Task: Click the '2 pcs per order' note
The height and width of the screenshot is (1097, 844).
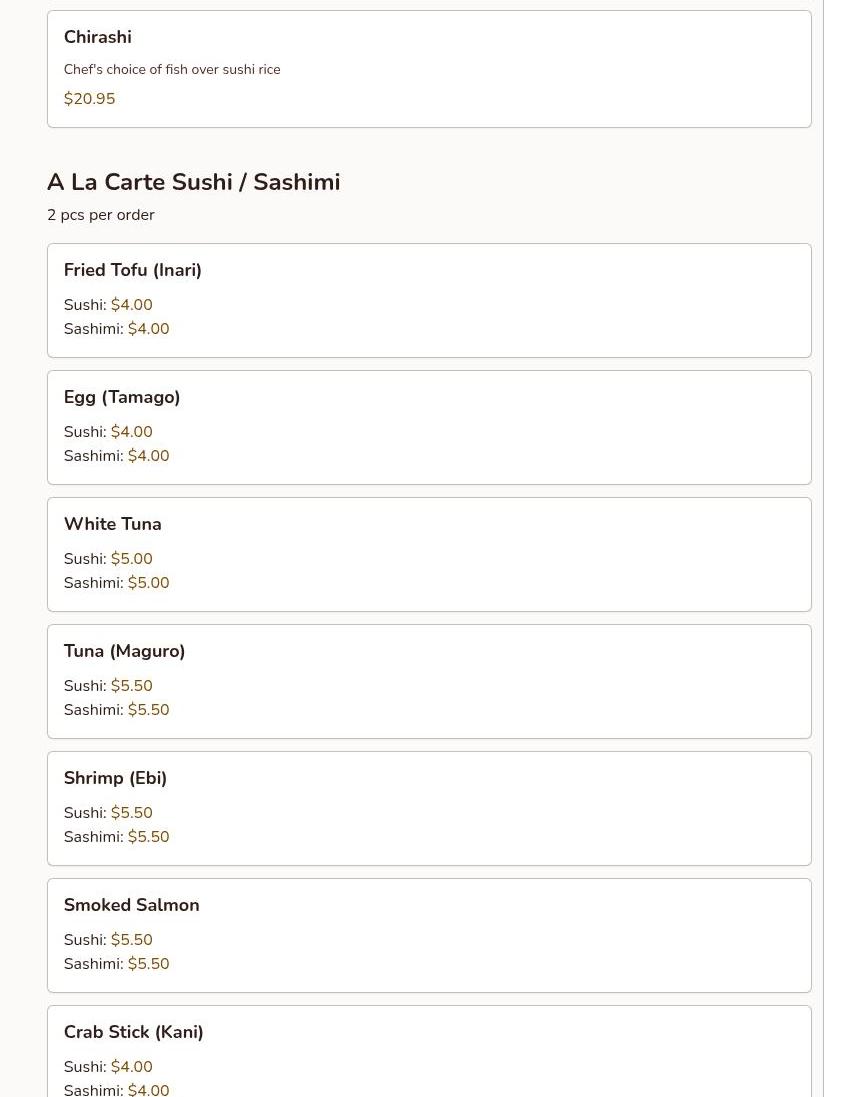Action: click(100, 215)
